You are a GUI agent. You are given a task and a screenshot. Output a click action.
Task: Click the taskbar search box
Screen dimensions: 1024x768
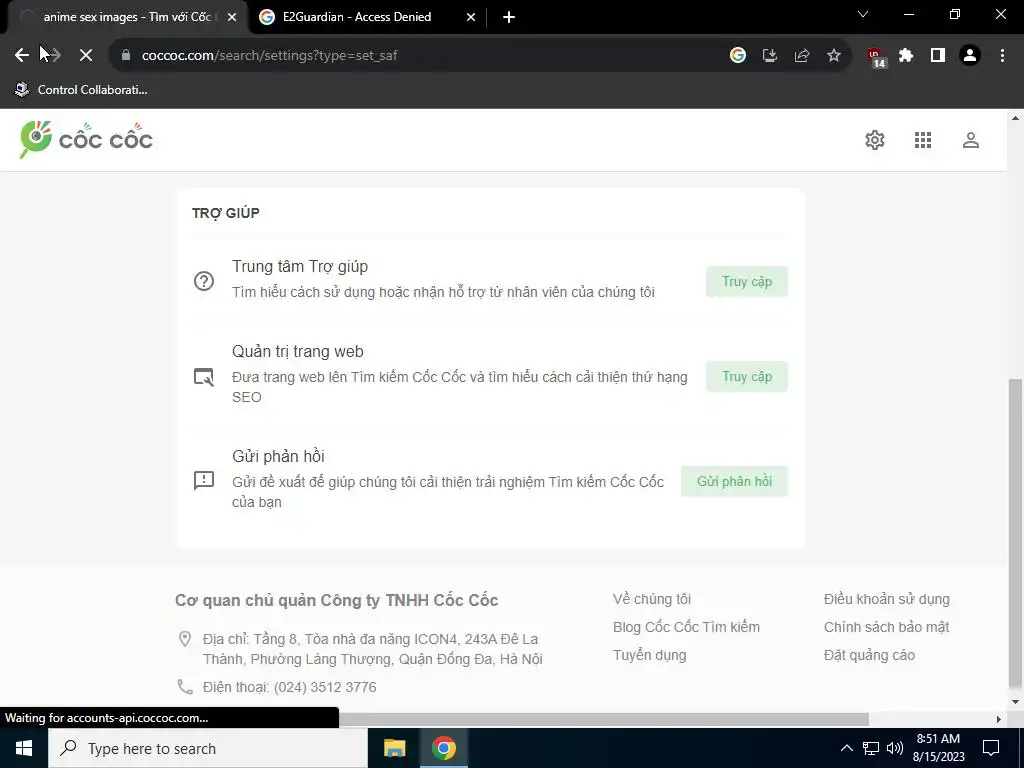pos(208,748)
